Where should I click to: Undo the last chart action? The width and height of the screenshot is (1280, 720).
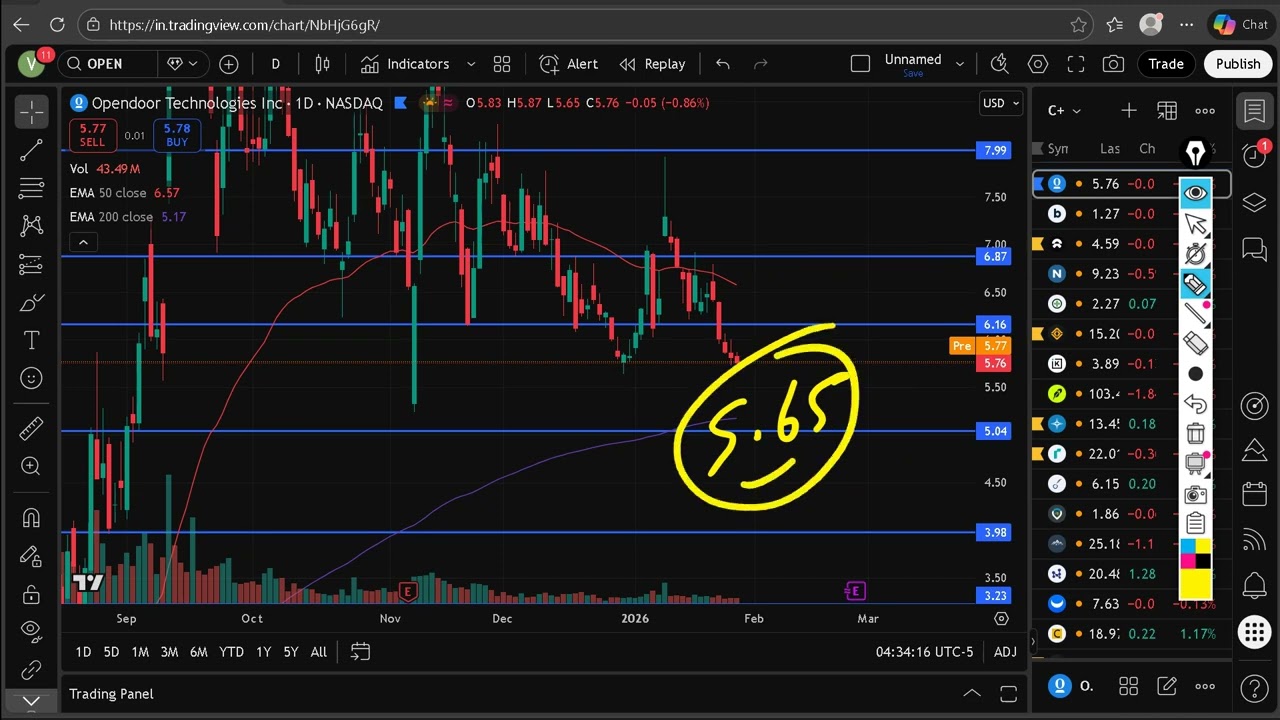(723, 64)
